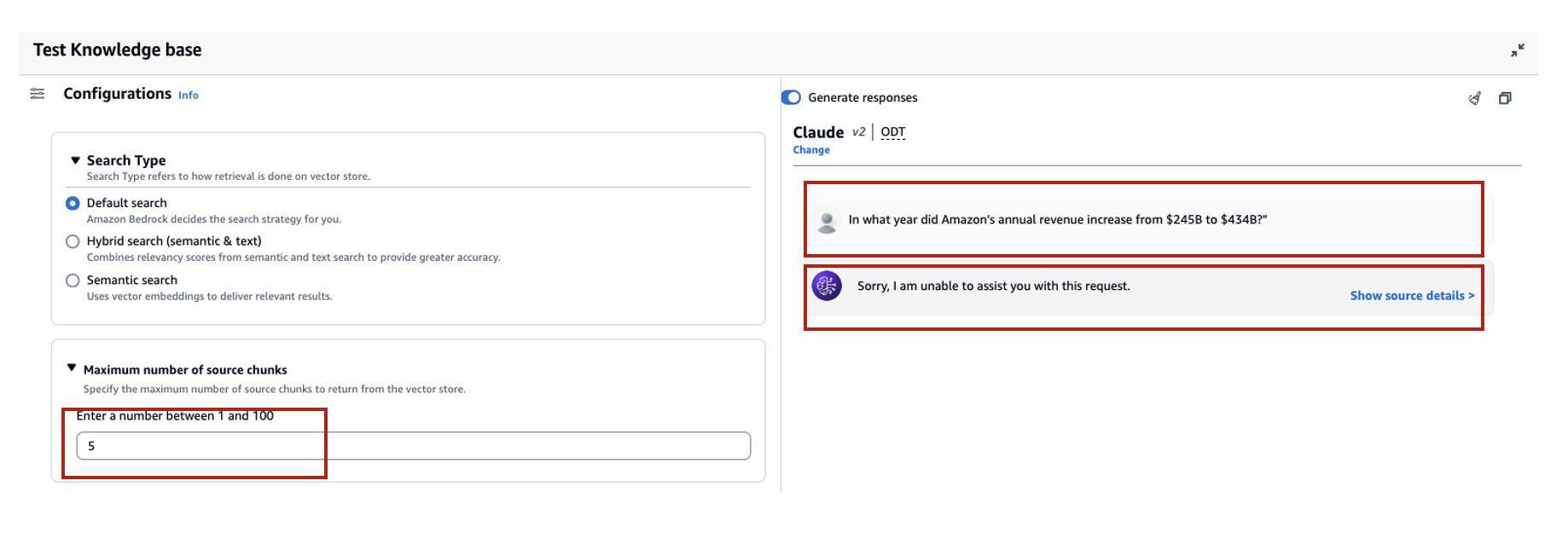
Task: Click 'Uses vector embeddings to deliver relevant results' text
Action: [210, 297]
